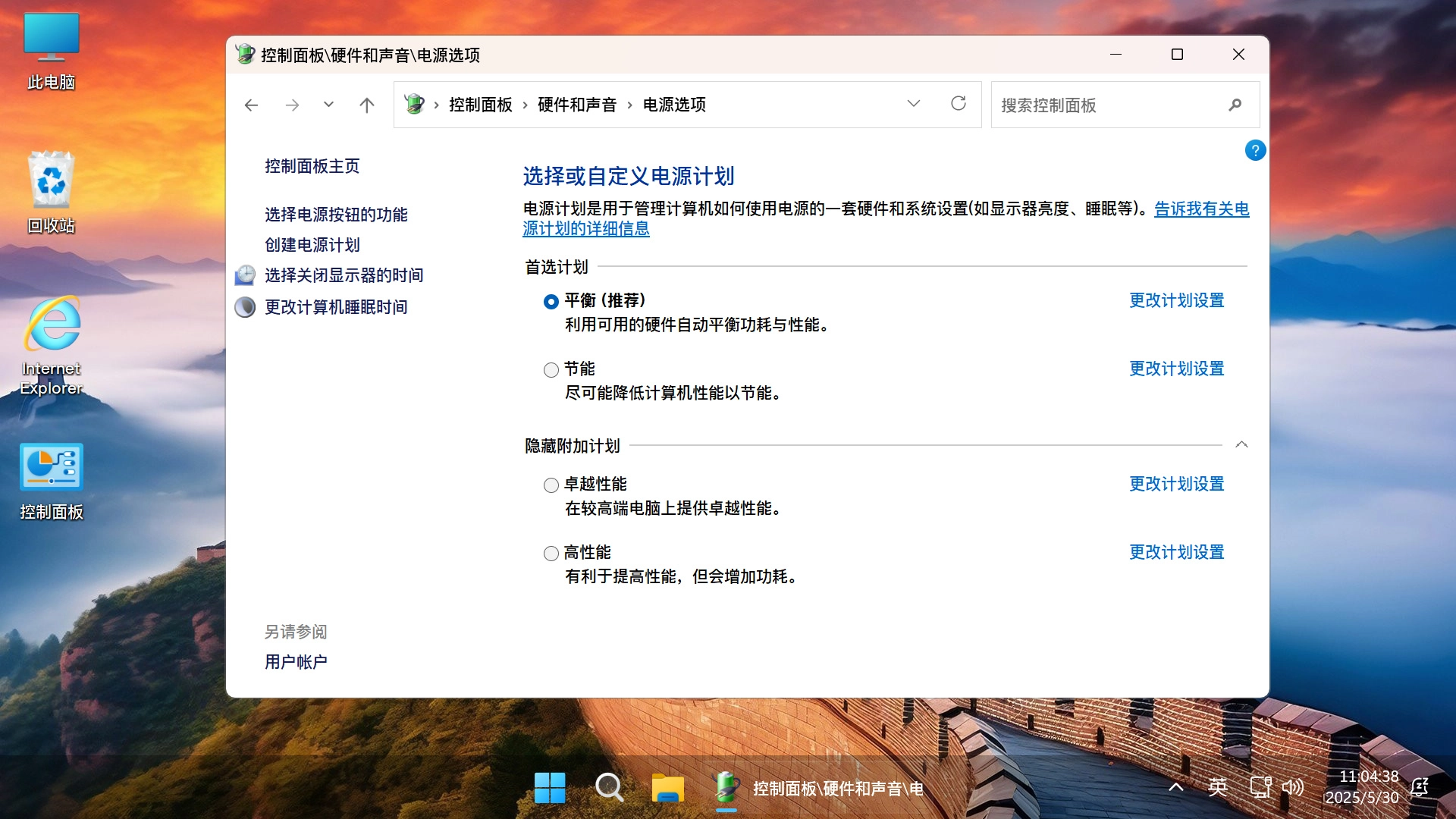Screen dimensions: 1456x819
Task: Click the back navigation arrow
Action: coord(251,105)
